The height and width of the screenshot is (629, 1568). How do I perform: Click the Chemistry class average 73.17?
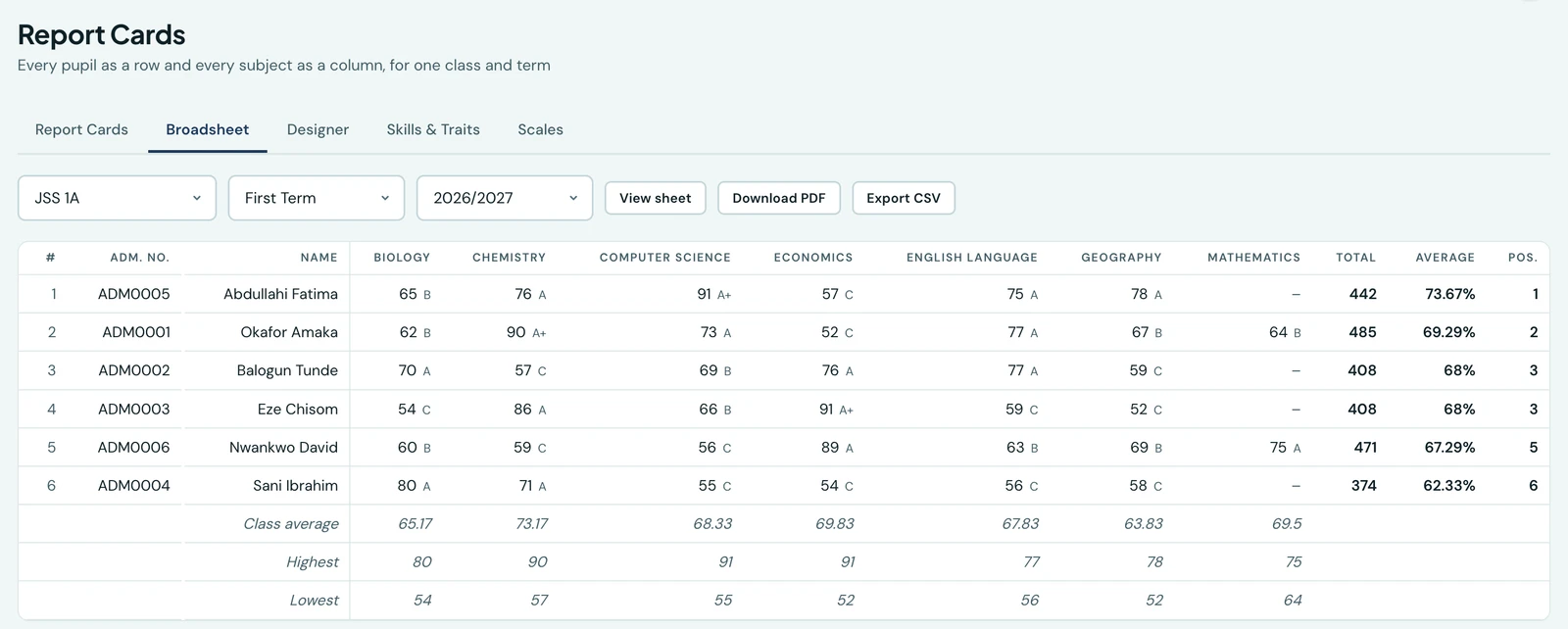pyautogui.click(x=531, y=523)
